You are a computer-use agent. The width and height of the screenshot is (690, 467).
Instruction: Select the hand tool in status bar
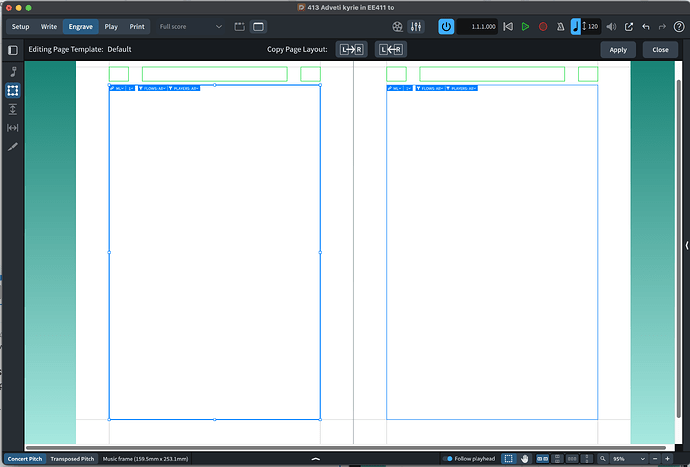click(524, 459)
